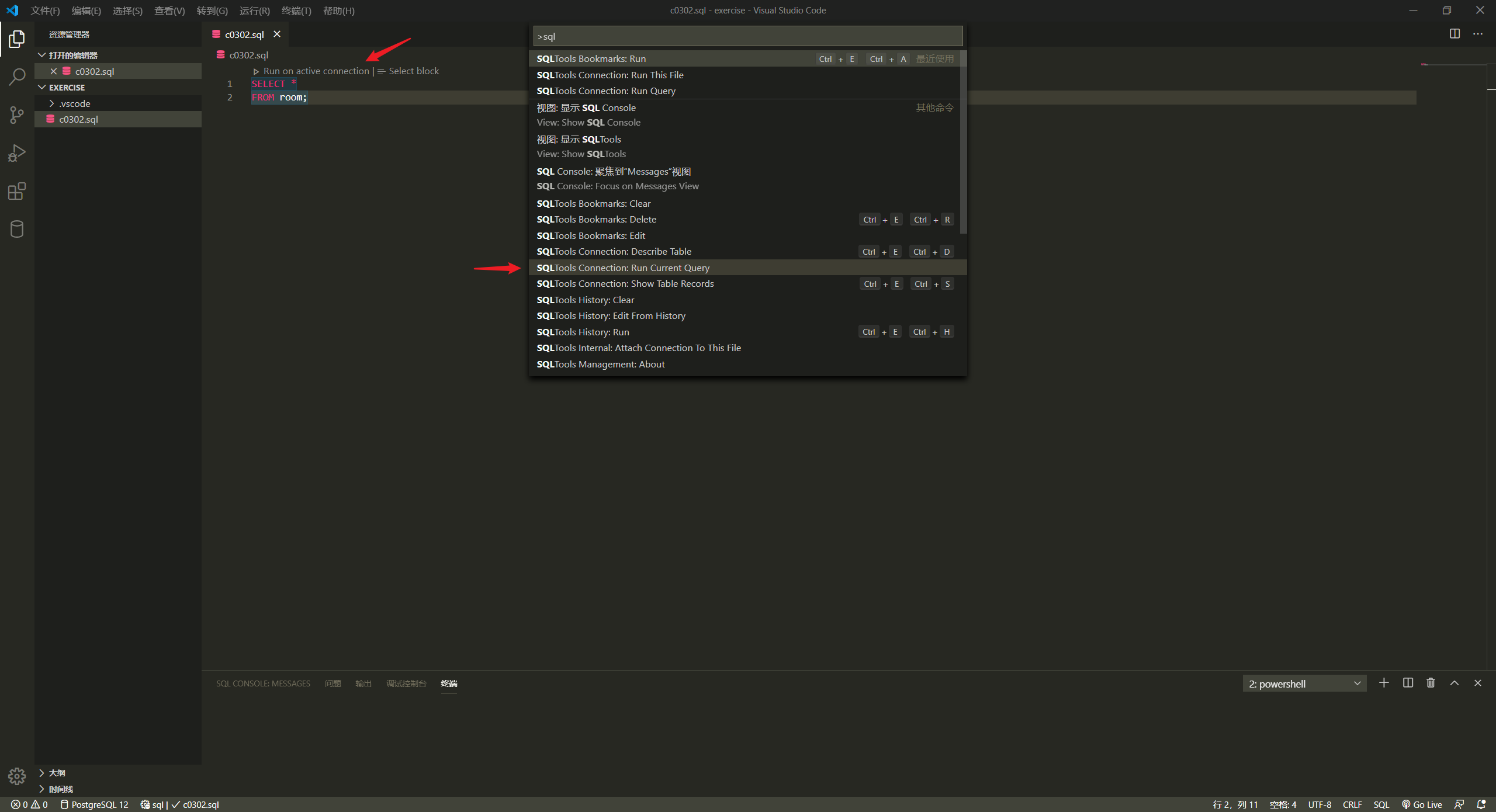The width and height of the screenshot is (1496, 812).
Task: Close the c0302.sql editor tab
Action: 277,34
